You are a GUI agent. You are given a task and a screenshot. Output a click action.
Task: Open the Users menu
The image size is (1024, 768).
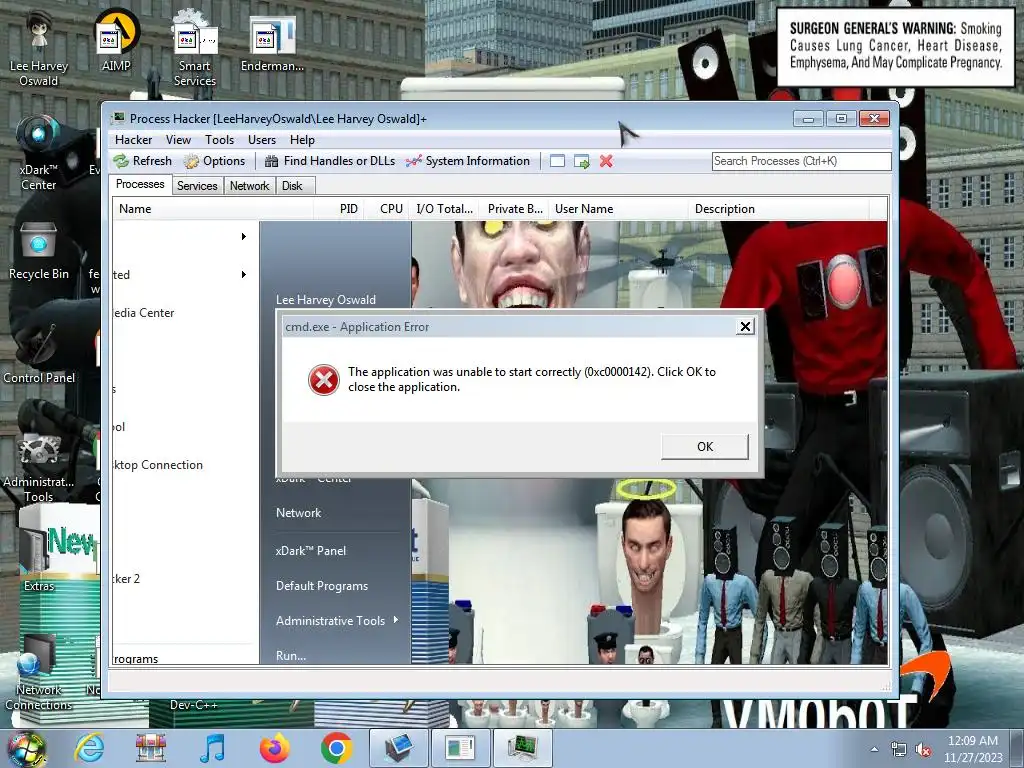pos(262,140)
